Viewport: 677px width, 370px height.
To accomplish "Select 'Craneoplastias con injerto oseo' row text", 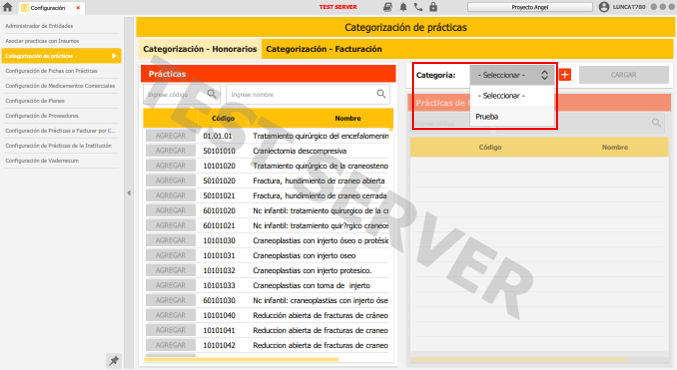I will [x=304, y=256].
